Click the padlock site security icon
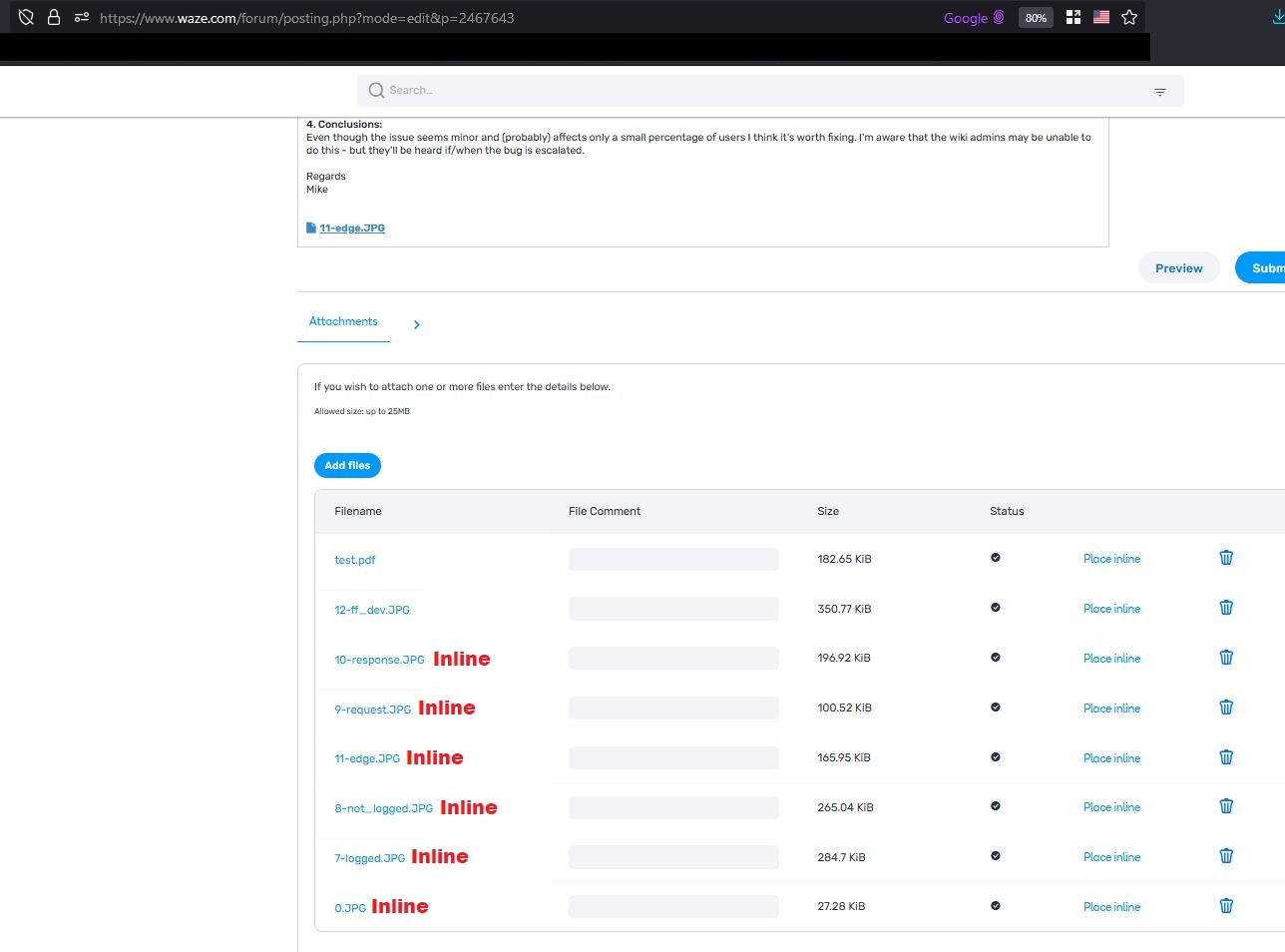Screen dimensions: 1285x952 tap(54, 17)
